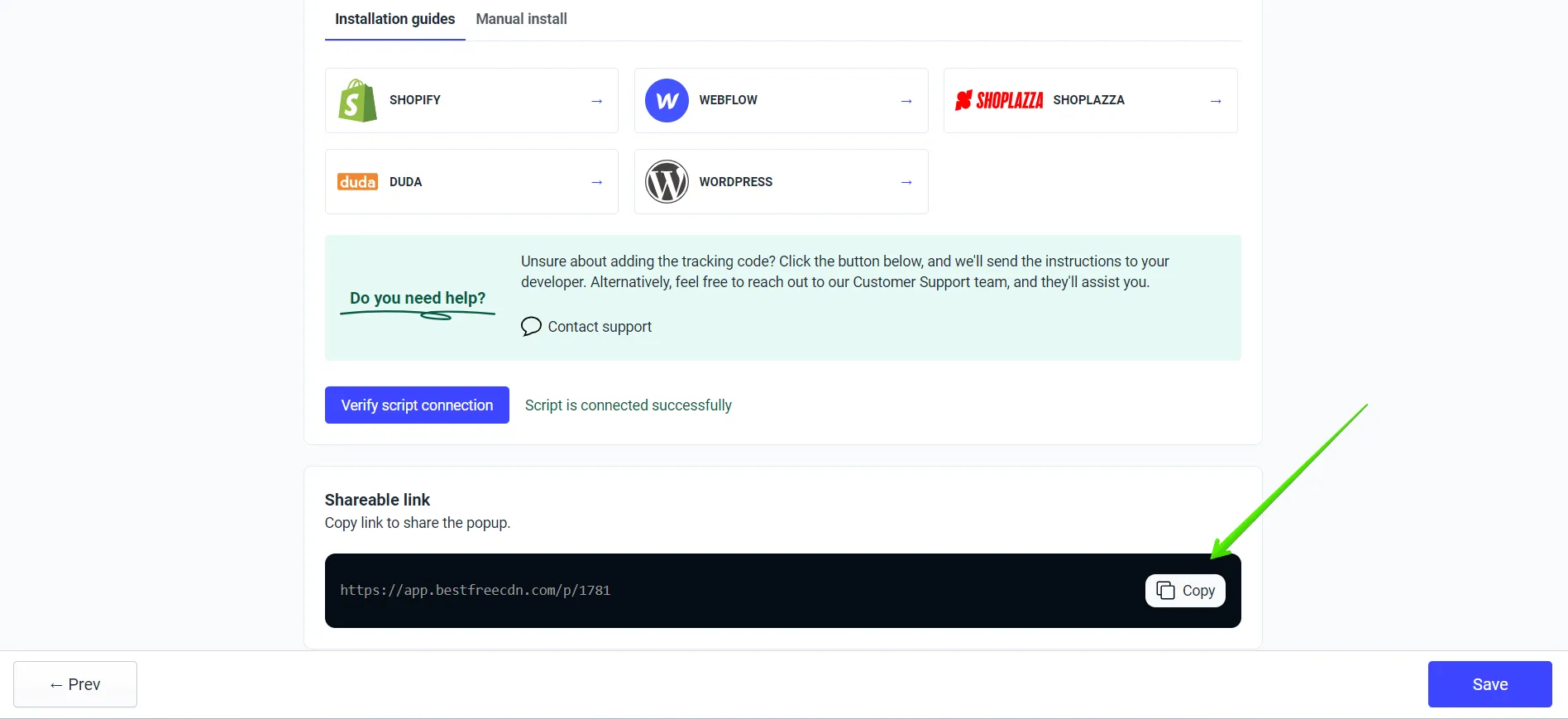Open Shoplazza guide via its arrow
This screenshot has height=719, width=1568.
(1216, 101)
